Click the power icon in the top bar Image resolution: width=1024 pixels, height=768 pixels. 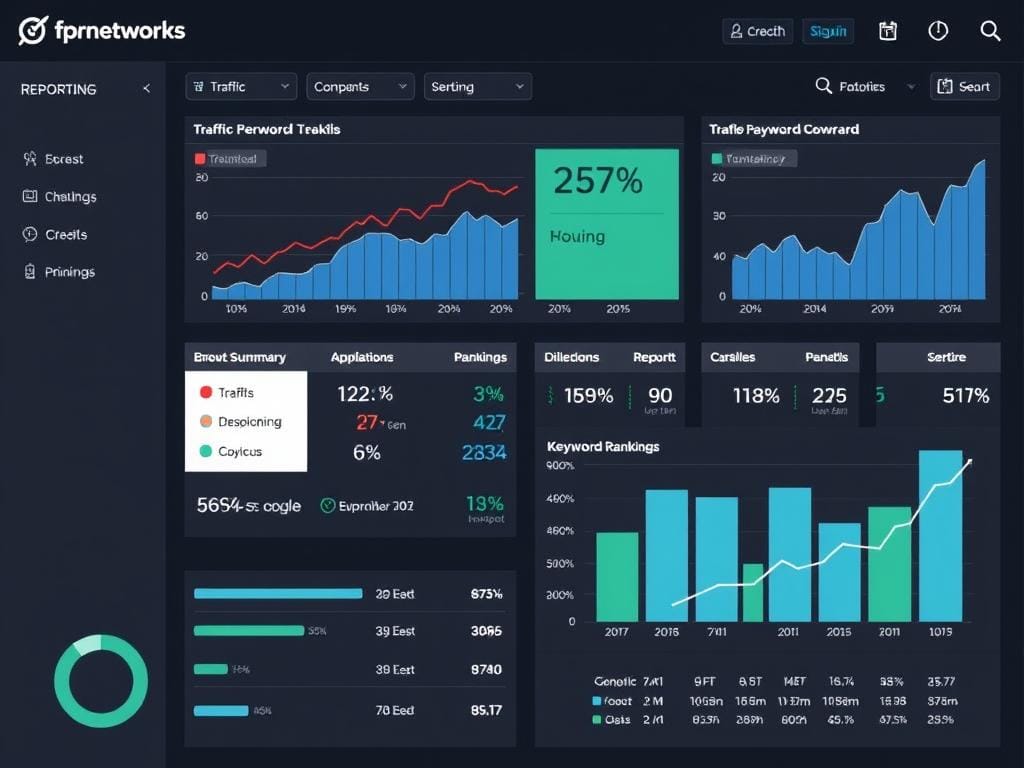pos(938,30)
